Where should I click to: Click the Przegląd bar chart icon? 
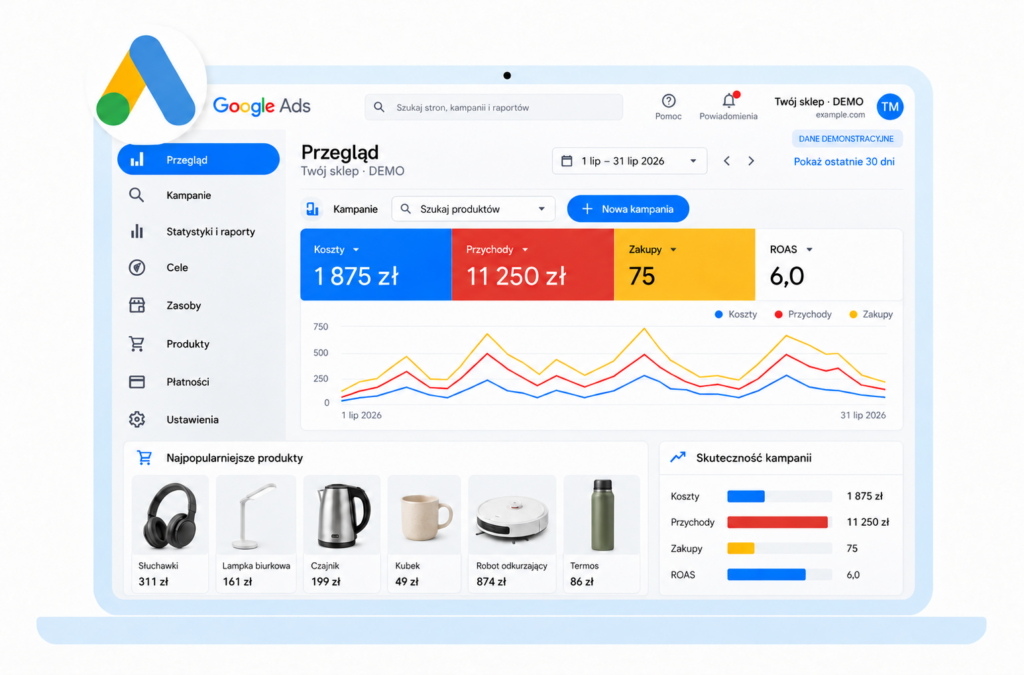[x=136, y=159]
